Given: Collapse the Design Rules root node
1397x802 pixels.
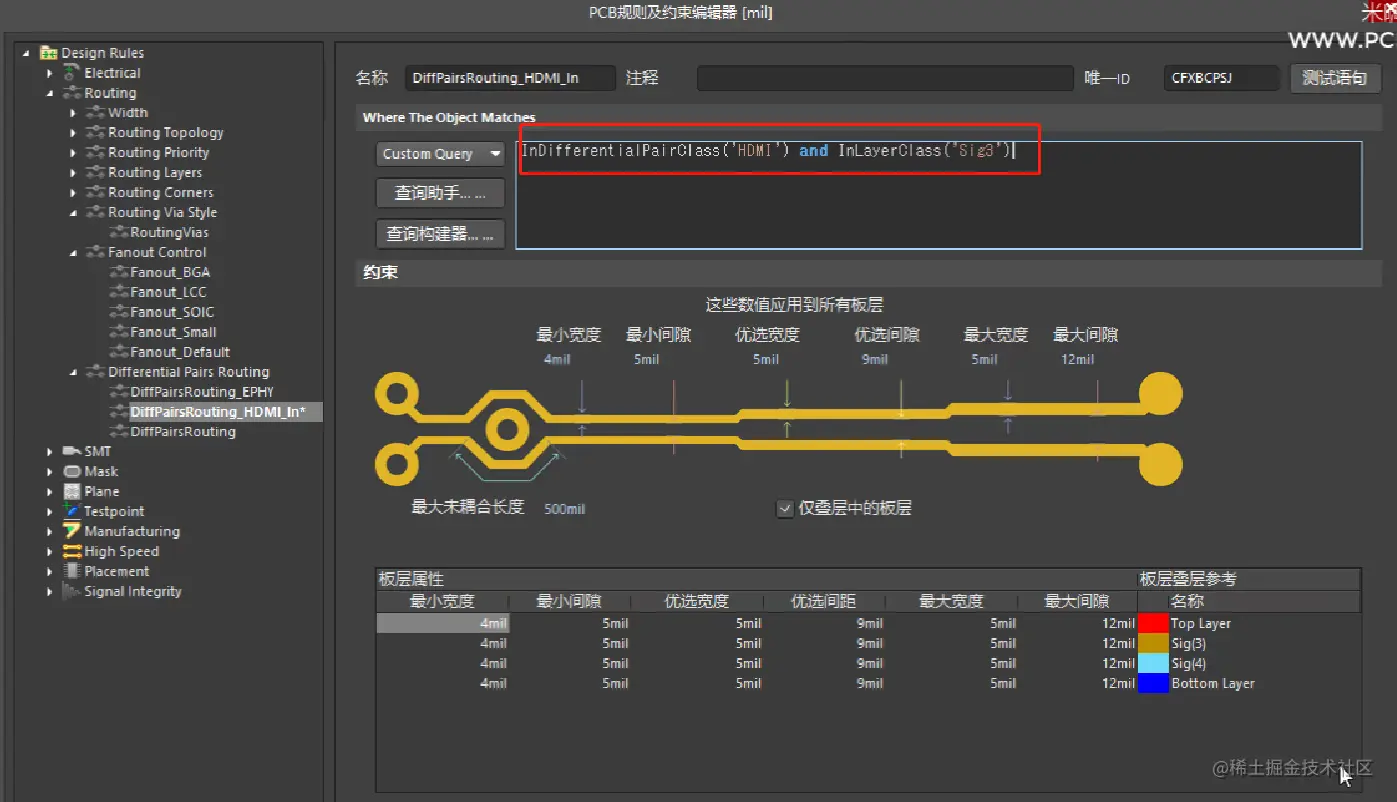Looking at the screenshot, I should [x=26, y=53].
